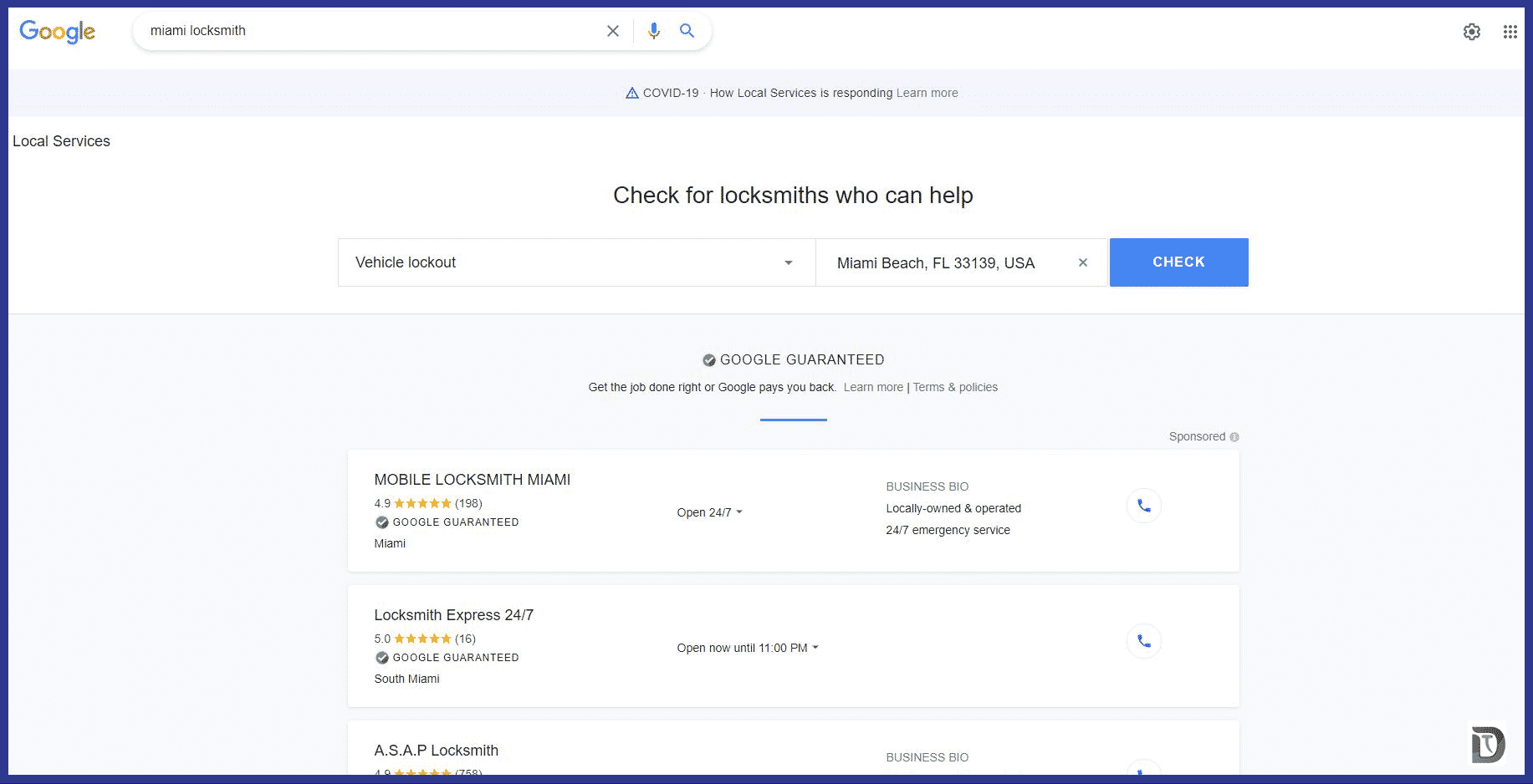Image resolution: width=1533 pixels, height=784 pixels.
Task: Open the COVID-19 Learn more link
Action: tap(927, 93)
